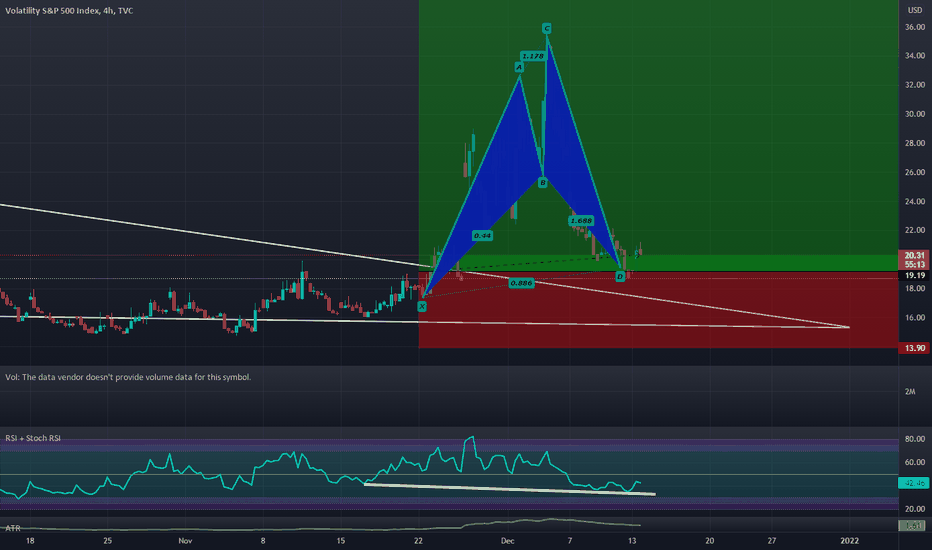Click the Dec date axis label
The image size is (932, 550).
507,540
